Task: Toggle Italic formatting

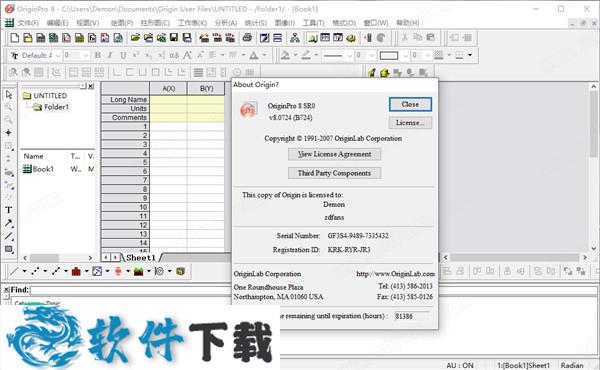Action: click(x=110, y=55)
